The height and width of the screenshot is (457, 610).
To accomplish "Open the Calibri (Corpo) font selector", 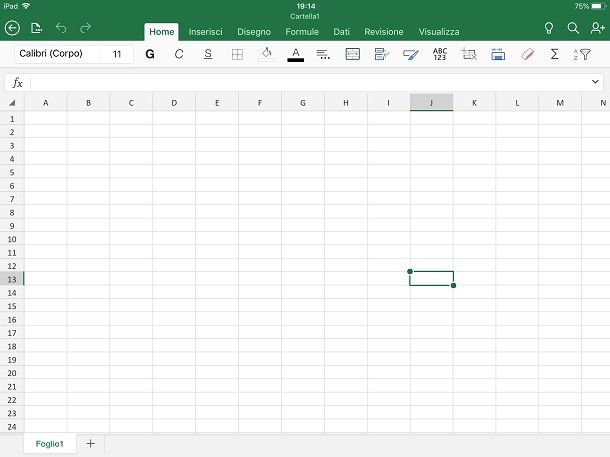I will (57, 54).
